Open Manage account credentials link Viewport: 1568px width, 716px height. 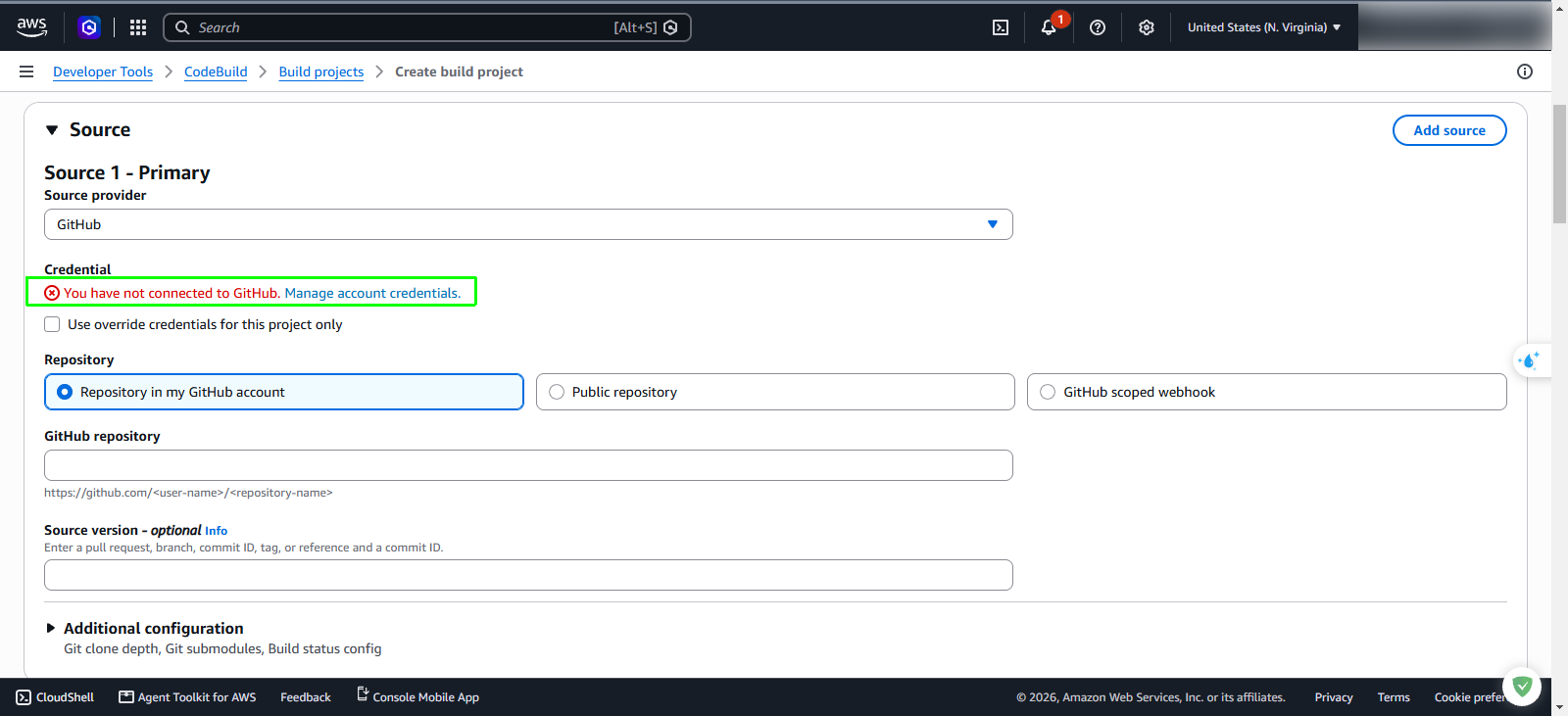point(372,293)
